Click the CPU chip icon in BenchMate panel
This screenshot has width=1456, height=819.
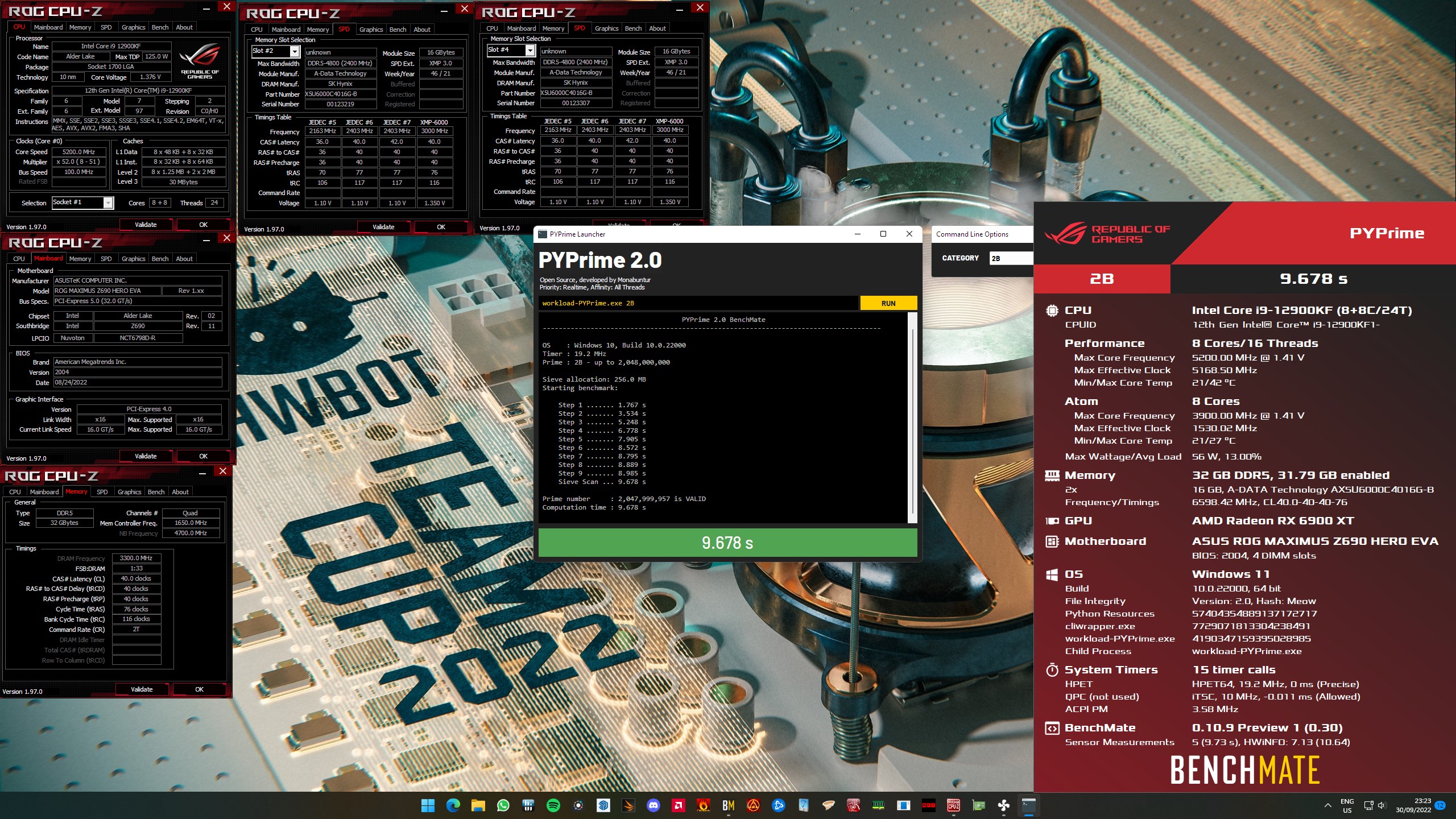(1052, 311)
